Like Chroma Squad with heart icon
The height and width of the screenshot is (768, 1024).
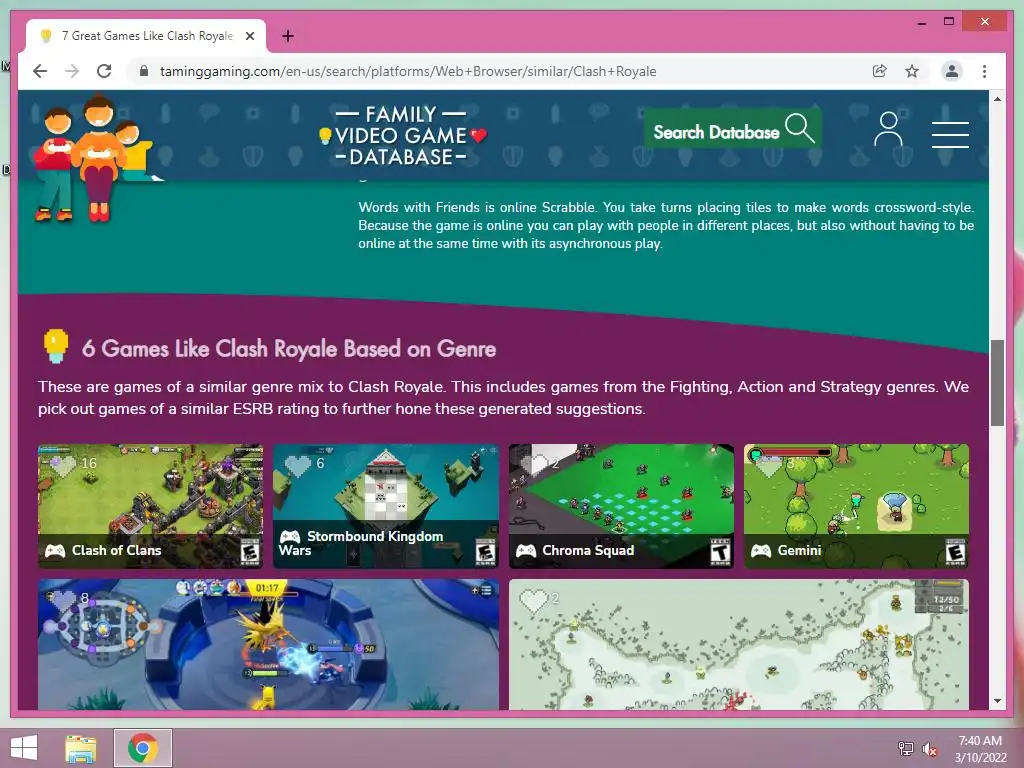click(x=534, y=465)
